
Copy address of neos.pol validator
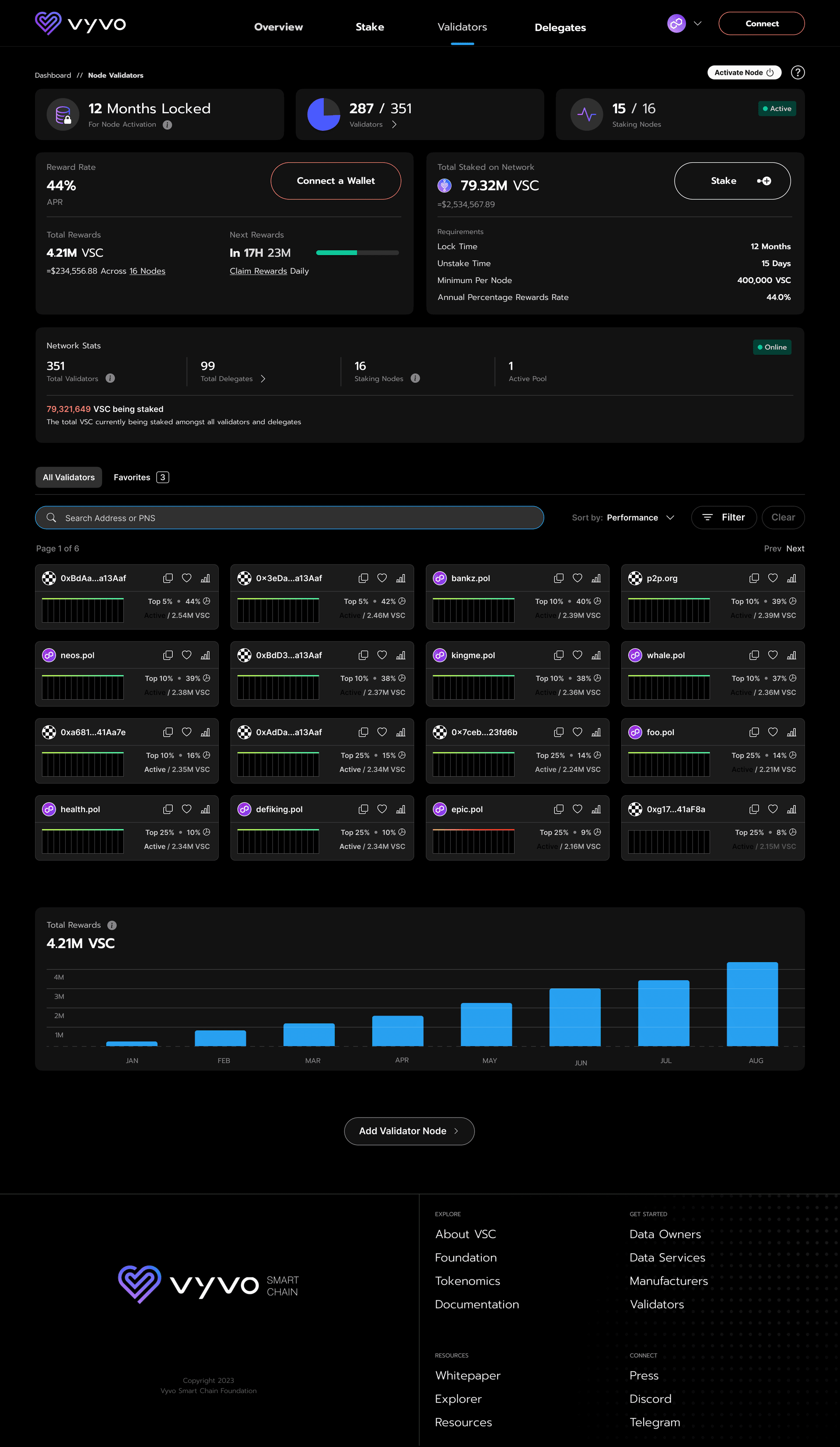(168, 655)
